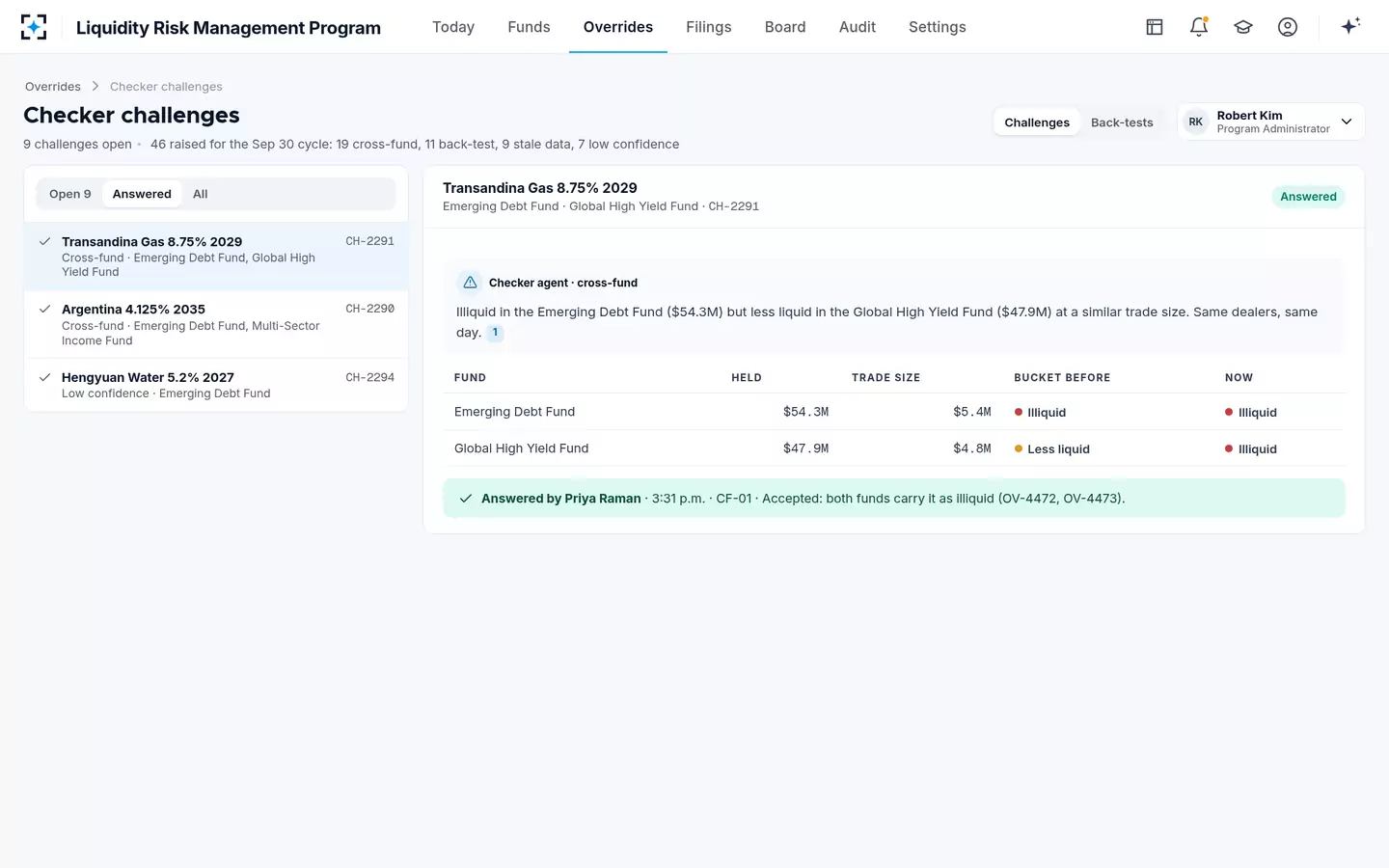1389x868 pixels.
Task: Click Checker agent · cross-fund label
Action: click(563, 283)
